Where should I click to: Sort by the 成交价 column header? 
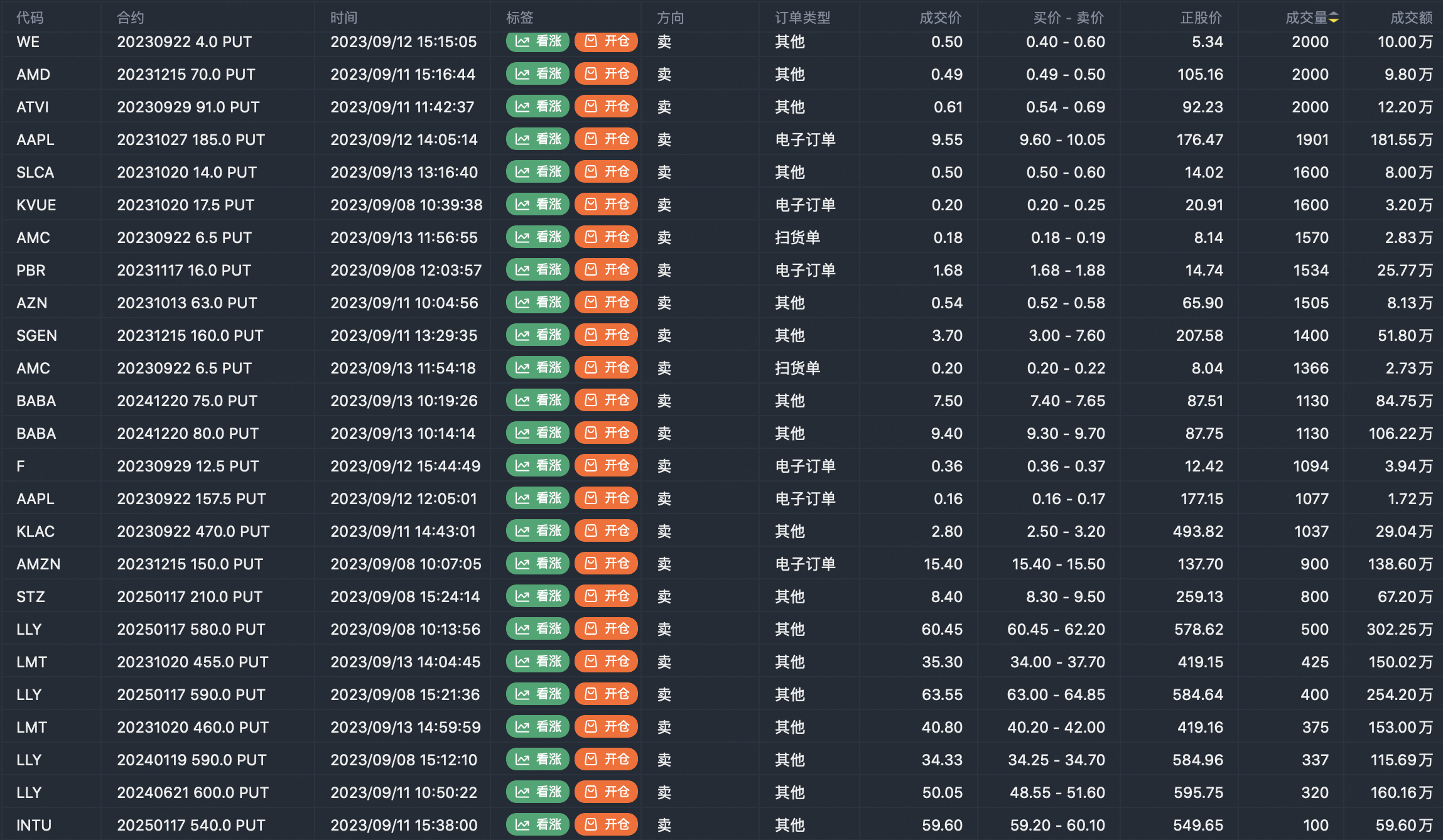pos(940,18)
